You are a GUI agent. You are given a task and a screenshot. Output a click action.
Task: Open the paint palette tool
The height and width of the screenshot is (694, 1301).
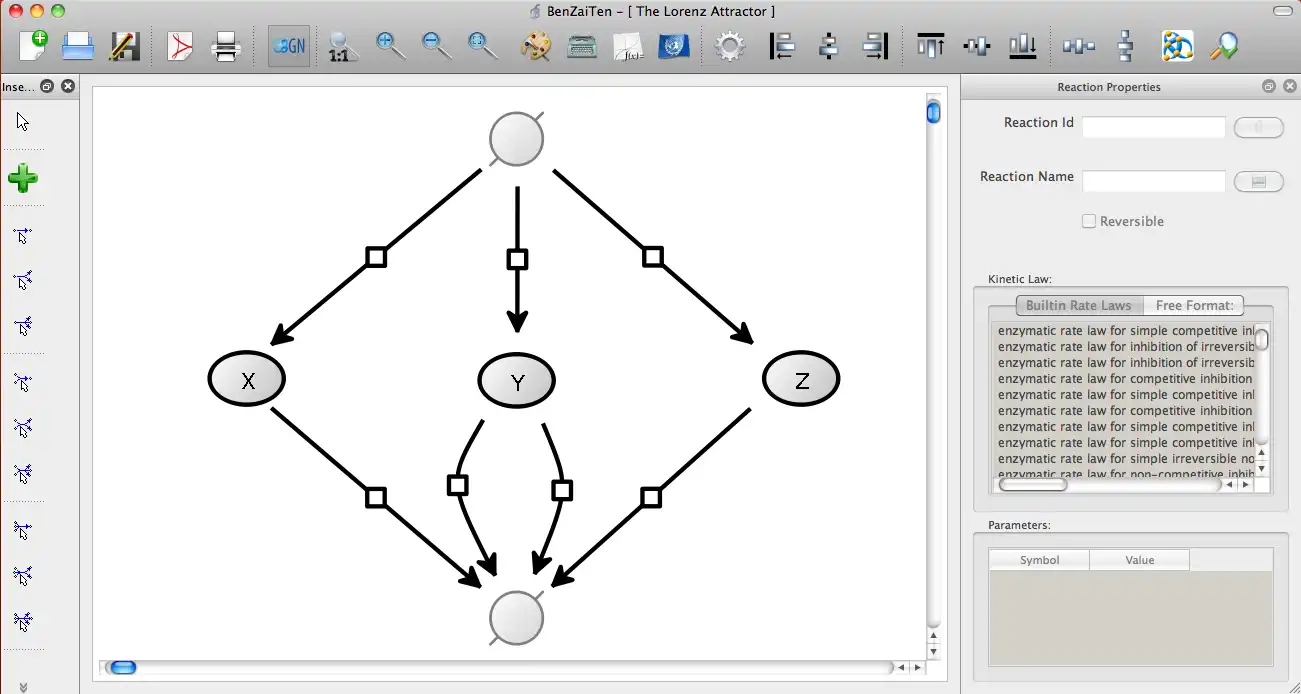536,46
